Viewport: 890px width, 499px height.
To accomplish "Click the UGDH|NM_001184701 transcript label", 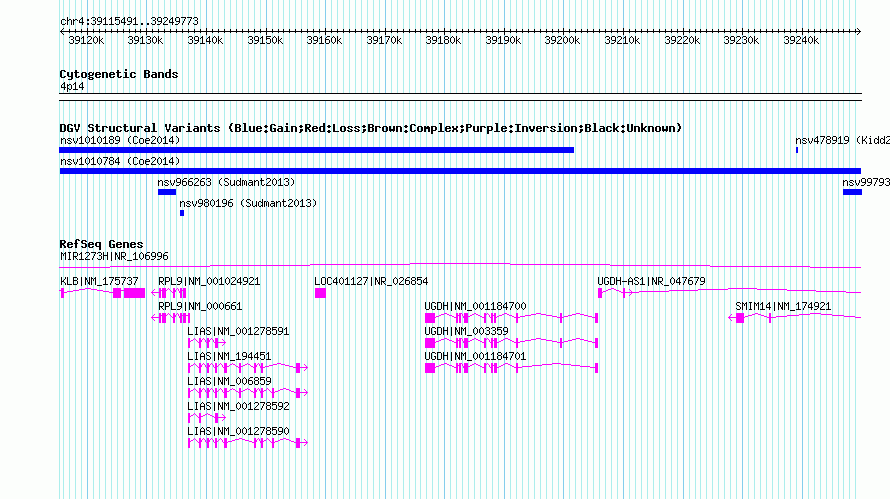I will click(475, 357).
